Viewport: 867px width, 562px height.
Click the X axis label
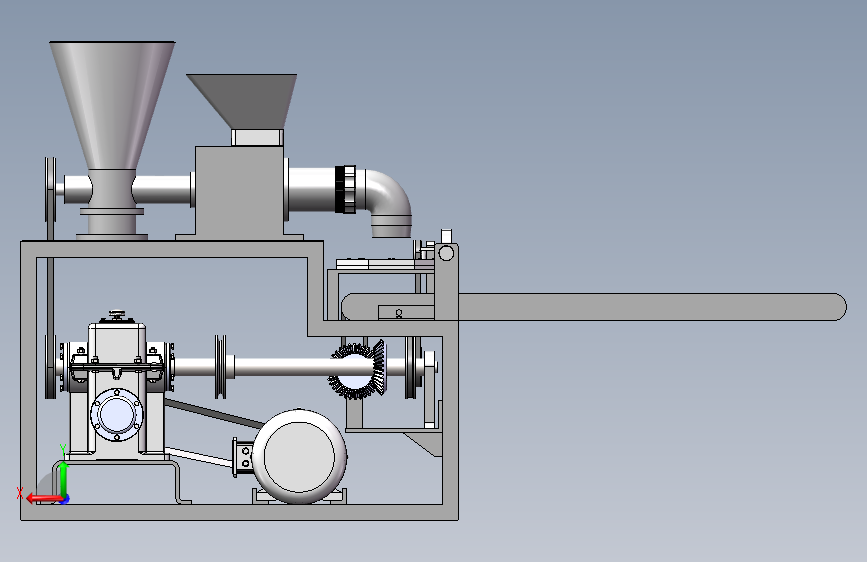tap(20, 493)
